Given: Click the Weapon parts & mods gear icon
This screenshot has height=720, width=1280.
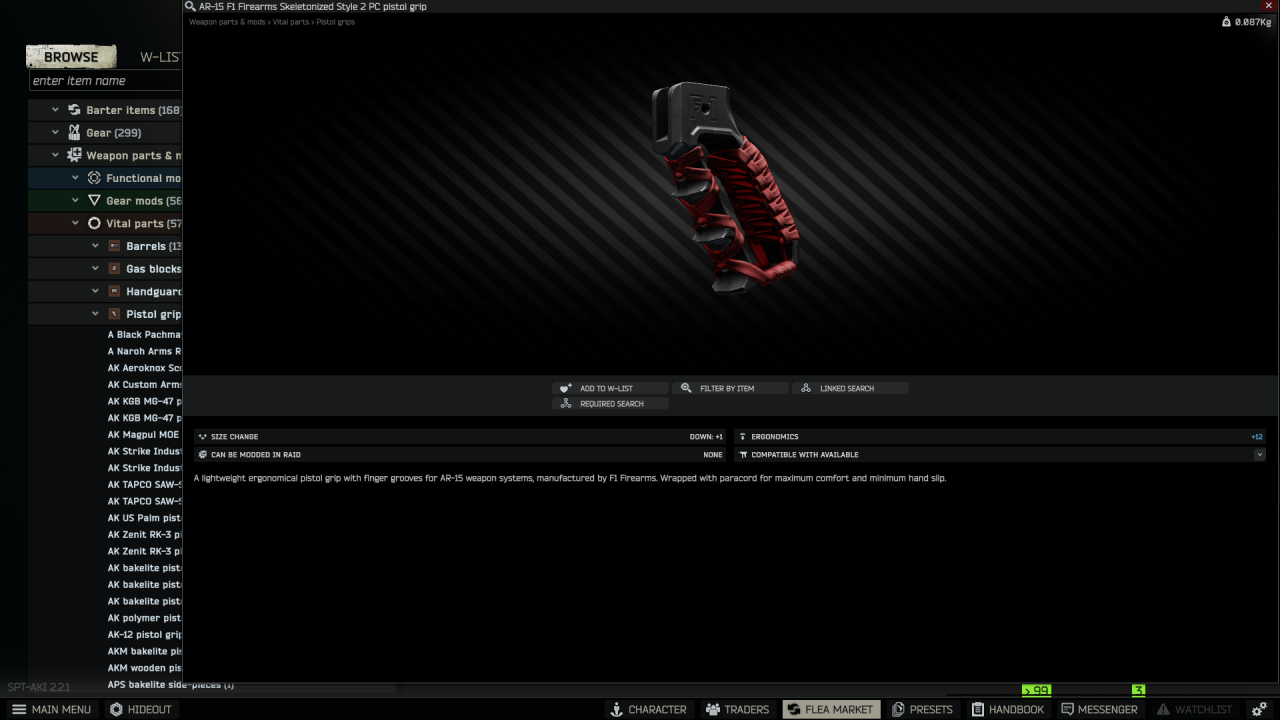Looking at the screenshot, I should click(74, 155).
